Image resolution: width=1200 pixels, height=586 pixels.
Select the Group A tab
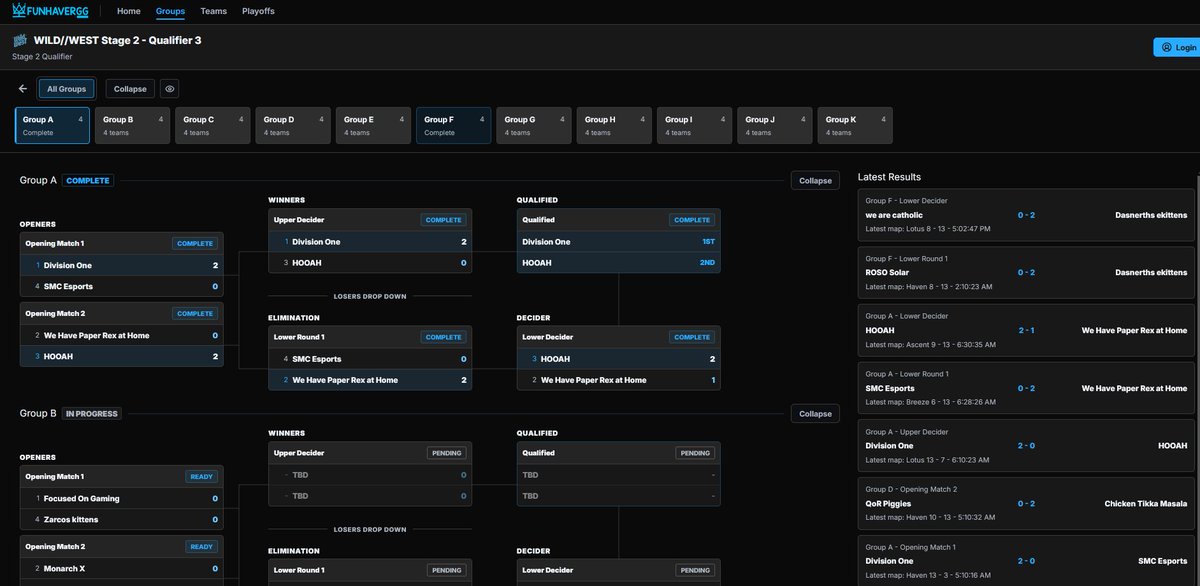click(x=52, y=125)
